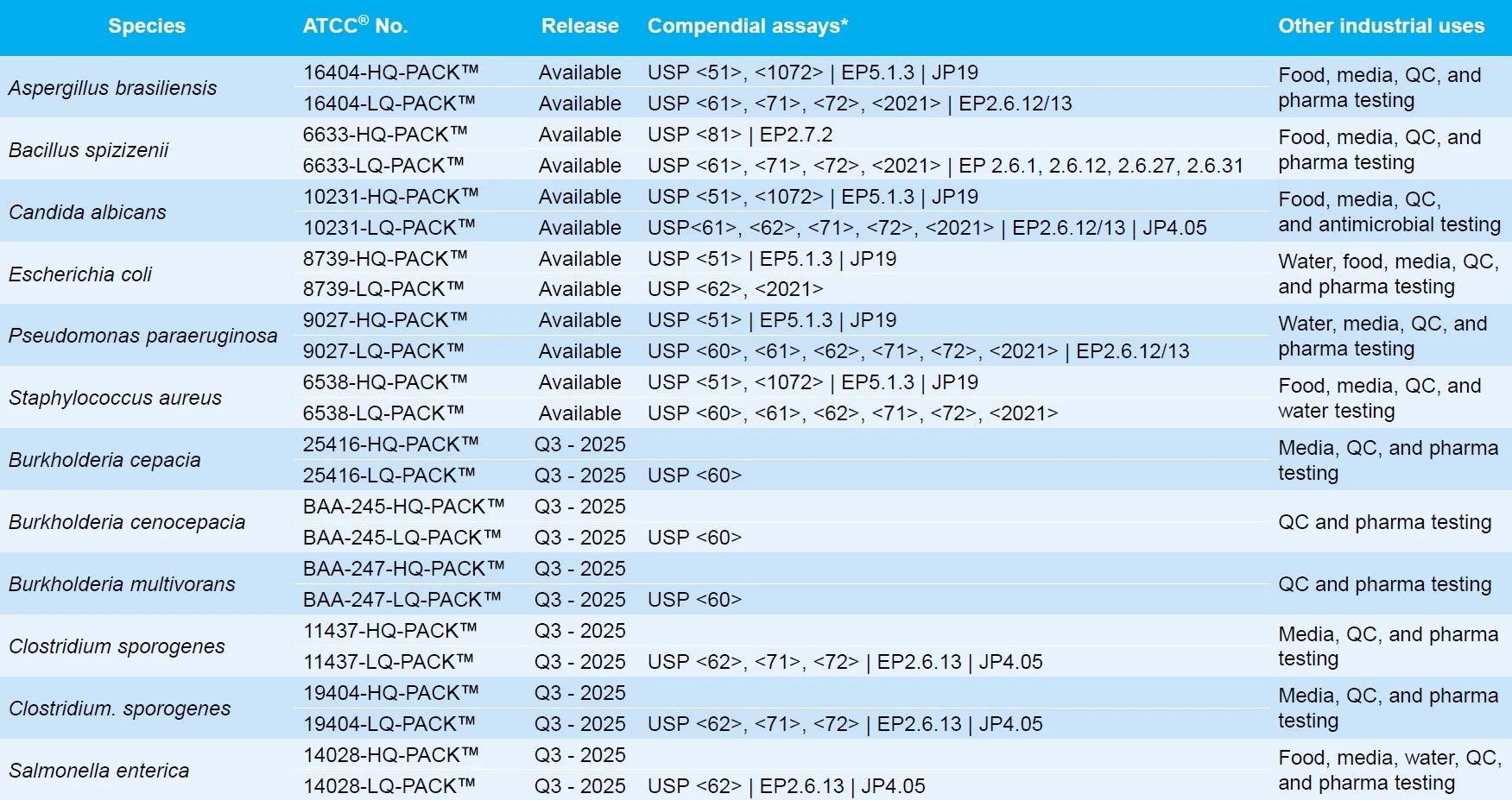Click the Other industrial uses header
The width and height of the screenshot is (1512, 800).
(1381, 26)
